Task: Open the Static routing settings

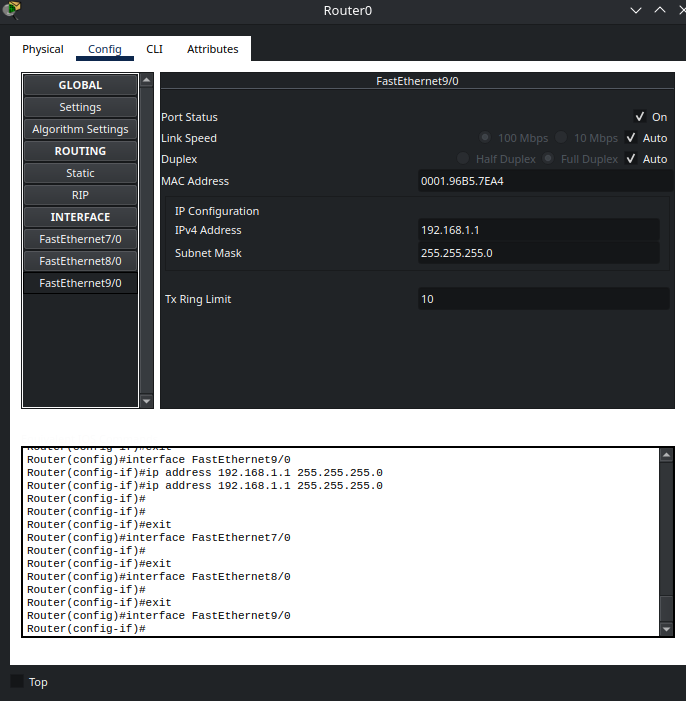Action: point(80,173)
